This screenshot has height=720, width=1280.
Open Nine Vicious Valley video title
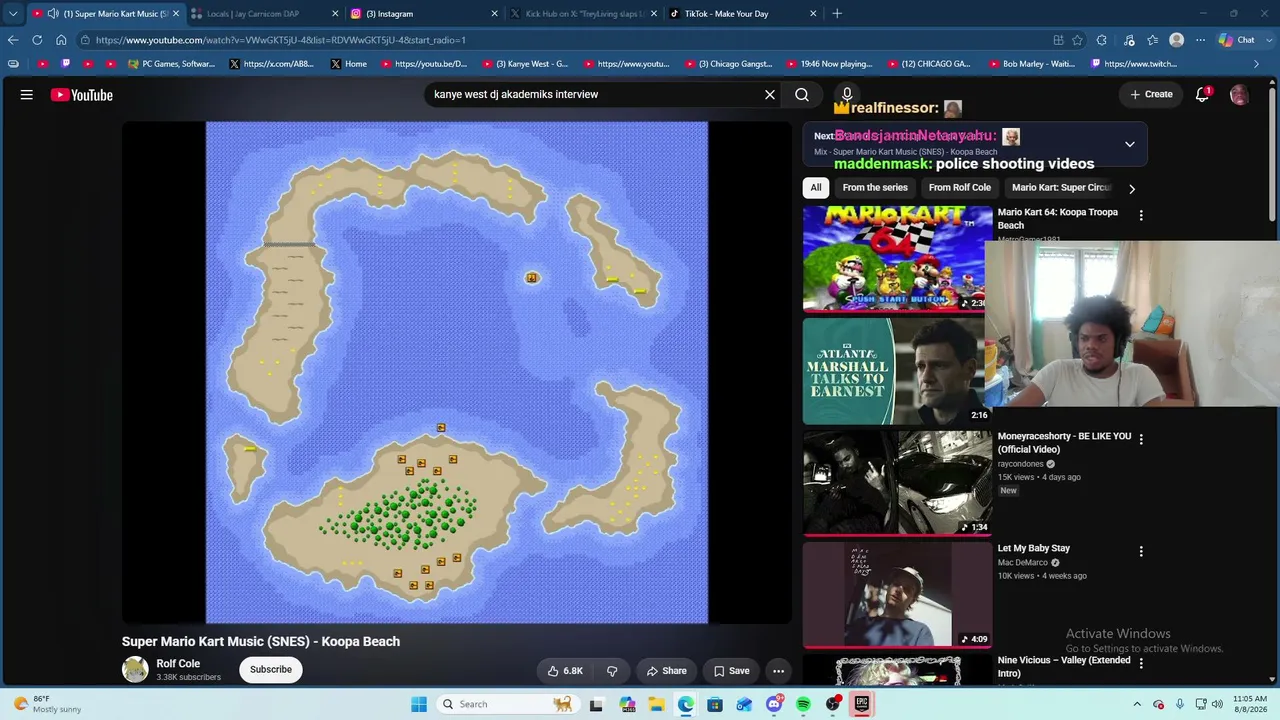(x=1064, y=667)
